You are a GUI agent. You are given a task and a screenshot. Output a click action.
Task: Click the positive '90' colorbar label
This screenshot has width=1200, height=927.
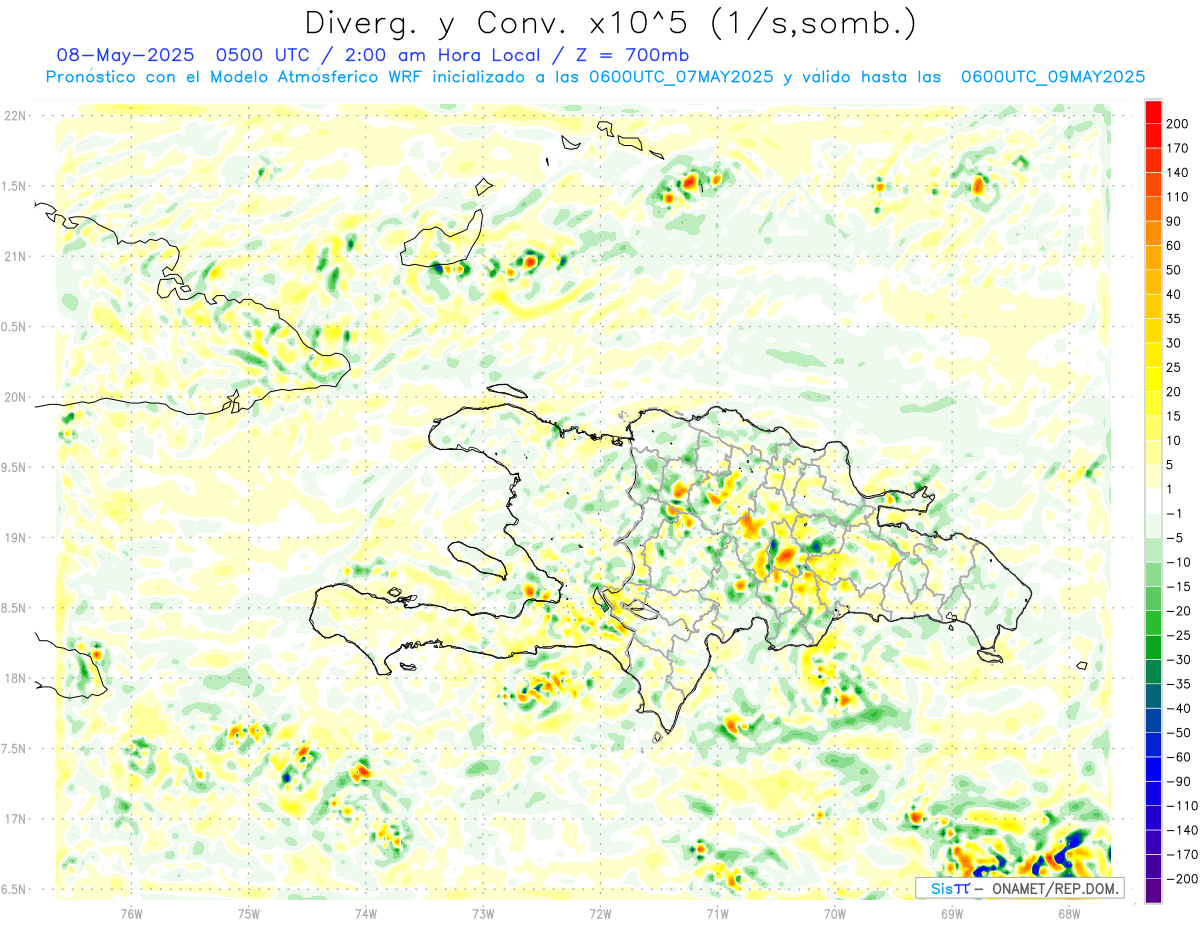1173,221
